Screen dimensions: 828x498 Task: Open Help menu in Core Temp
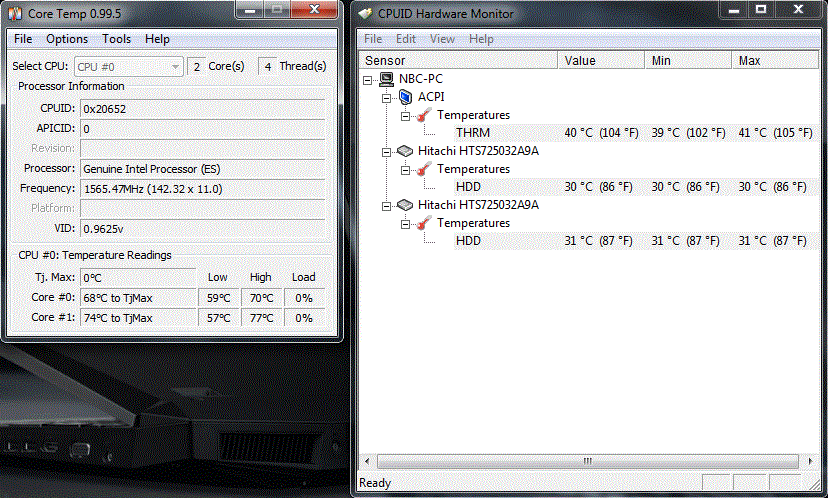157,39
